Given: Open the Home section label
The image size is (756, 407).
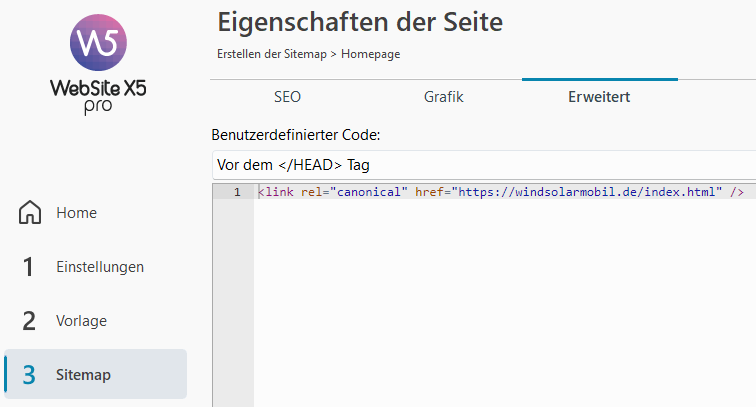Looking at the screenshot, I should pyautogui.click(x=77, y=213).
